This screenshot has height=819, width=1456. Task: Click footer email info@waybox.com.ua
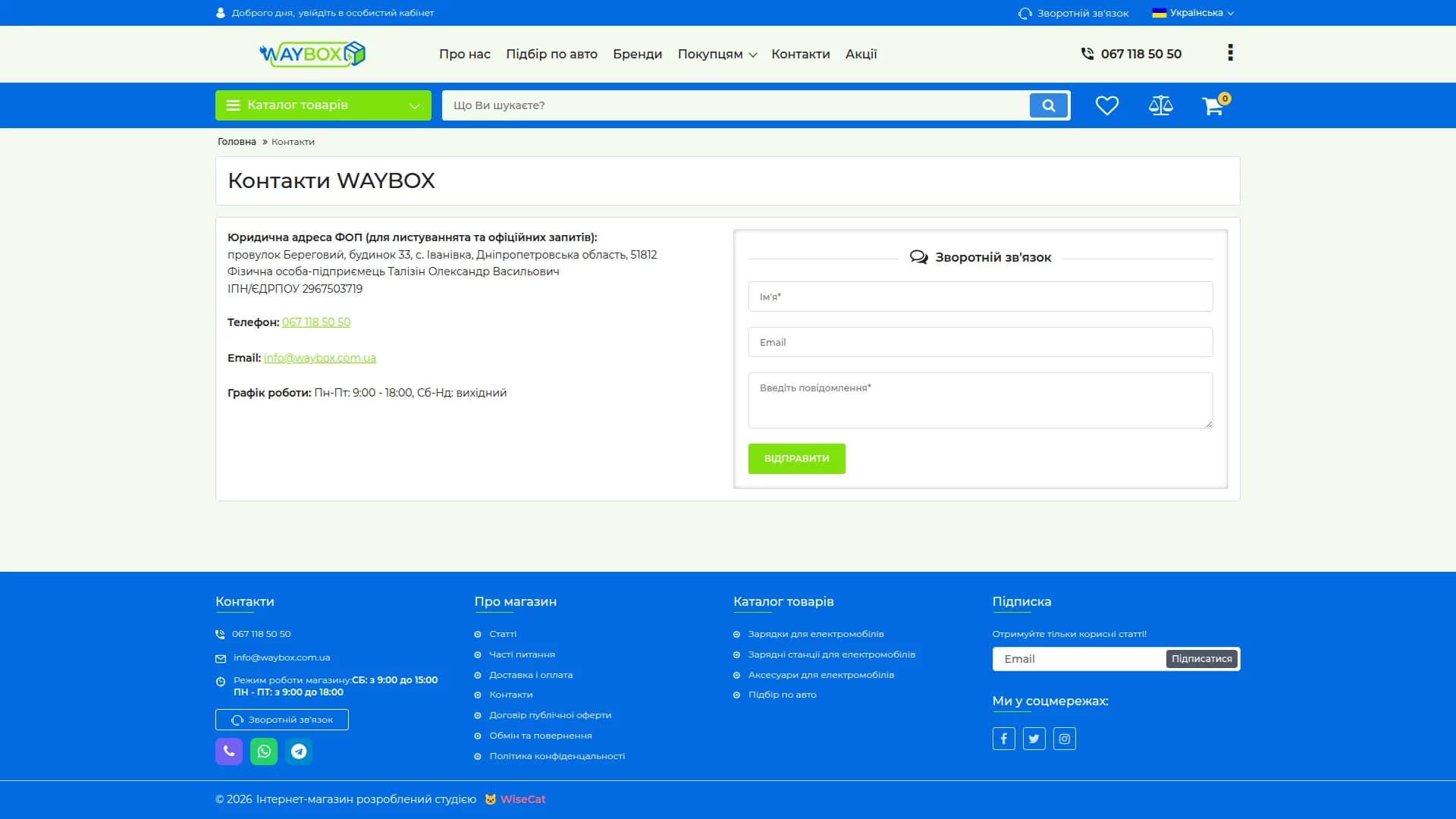(x=282, y=657)
